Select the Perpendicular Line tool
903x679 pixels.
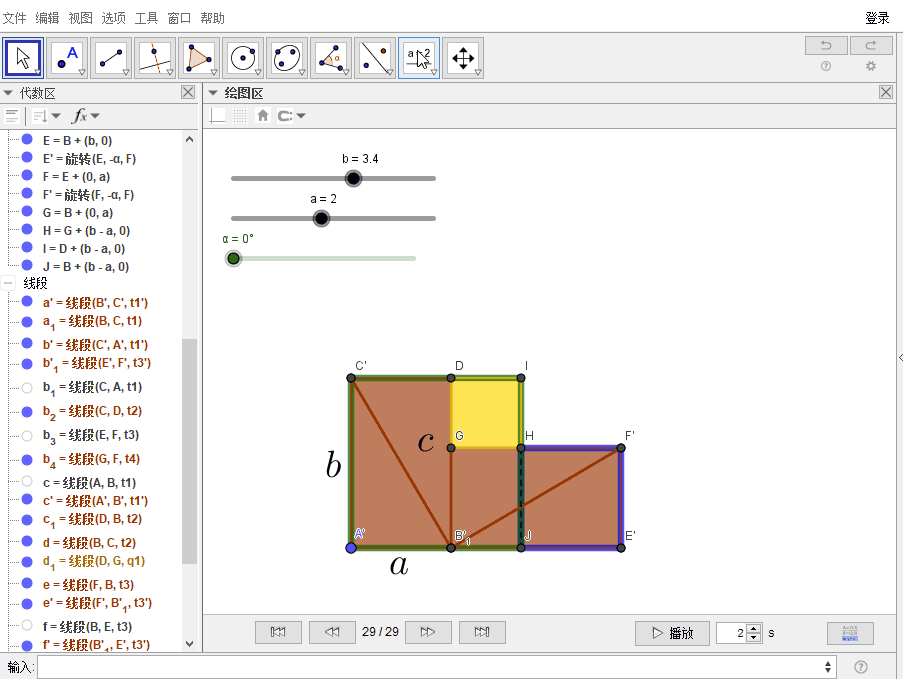point(155,58)
